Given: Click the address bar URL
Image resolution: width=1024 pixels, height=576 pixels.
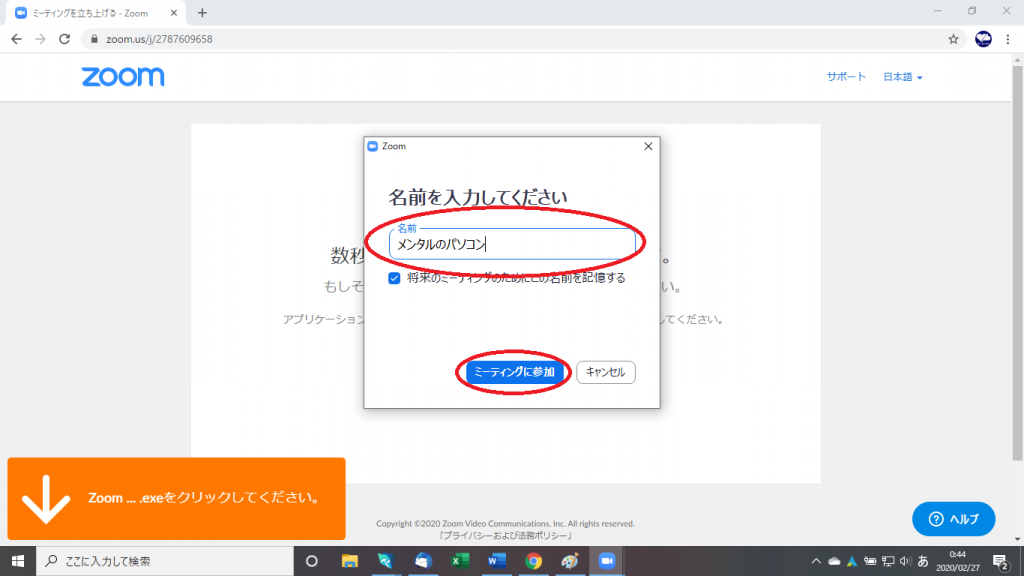Looking at the screenshot, I should coord(159,39).
